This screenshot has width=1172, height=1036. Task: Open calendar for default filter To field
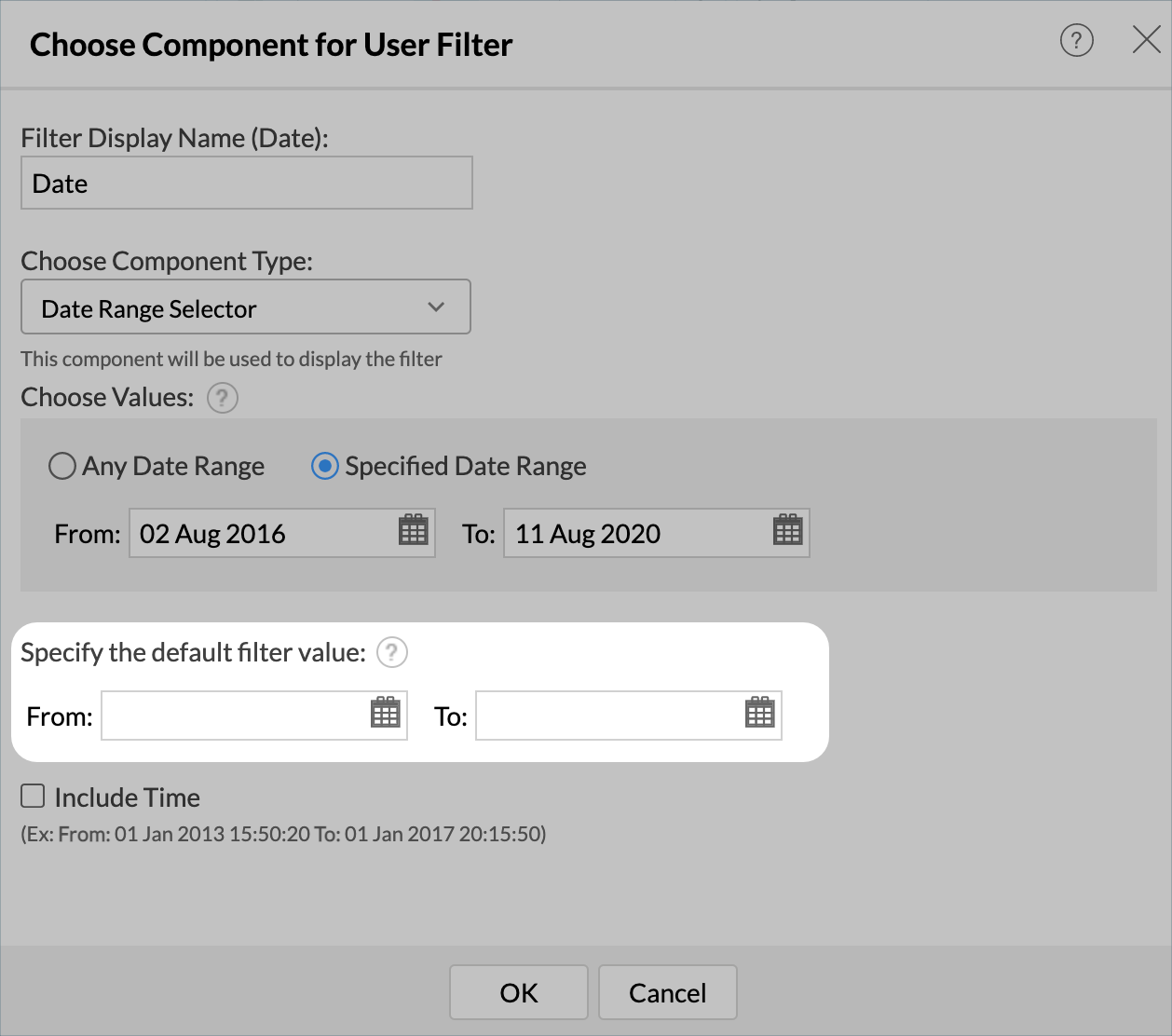pos(759,713)
